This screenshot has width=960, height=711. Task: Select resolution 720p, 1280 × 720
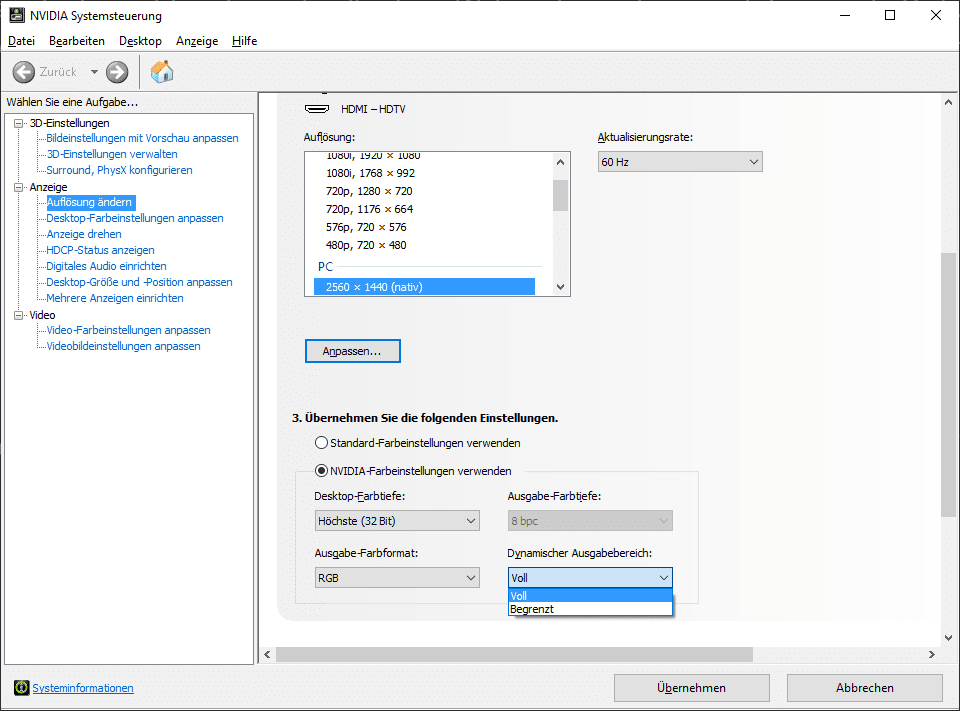point(369,191)
